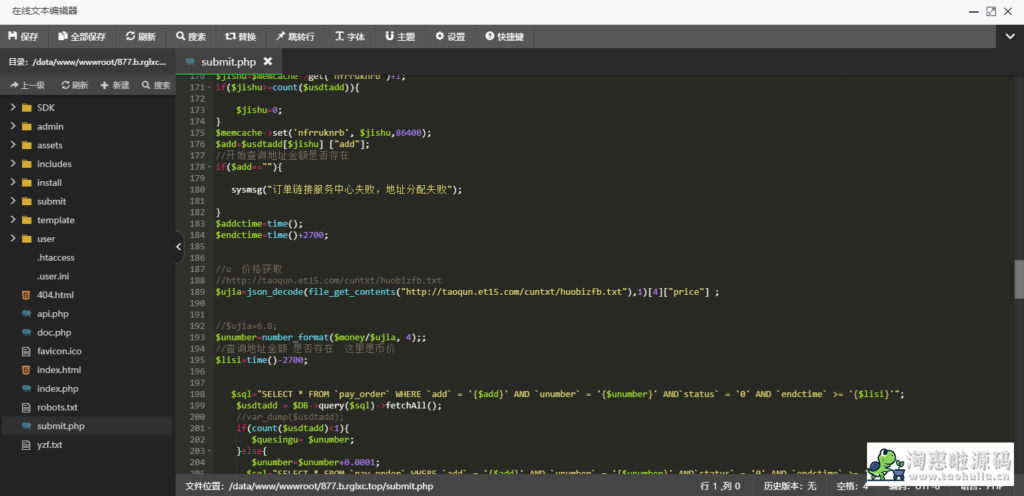The height and width of the screenshot is (496, 1024).
Task: Click the Refresh (刷新) button in top toolbar
Action: pyautogui.click(x=140, y=37)
